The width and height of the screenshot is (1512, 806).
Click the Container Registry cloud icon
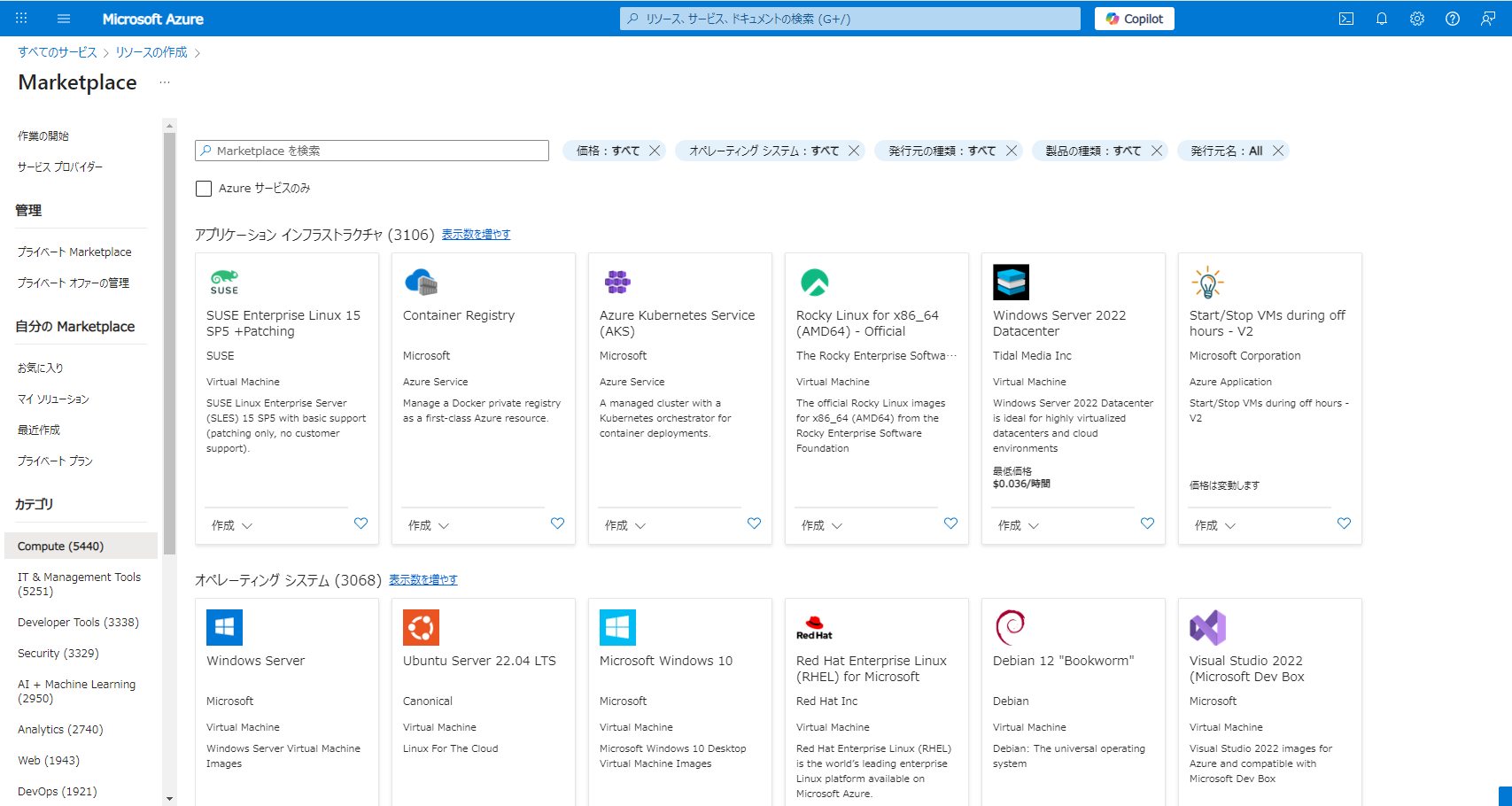click(x=421, y=282)
